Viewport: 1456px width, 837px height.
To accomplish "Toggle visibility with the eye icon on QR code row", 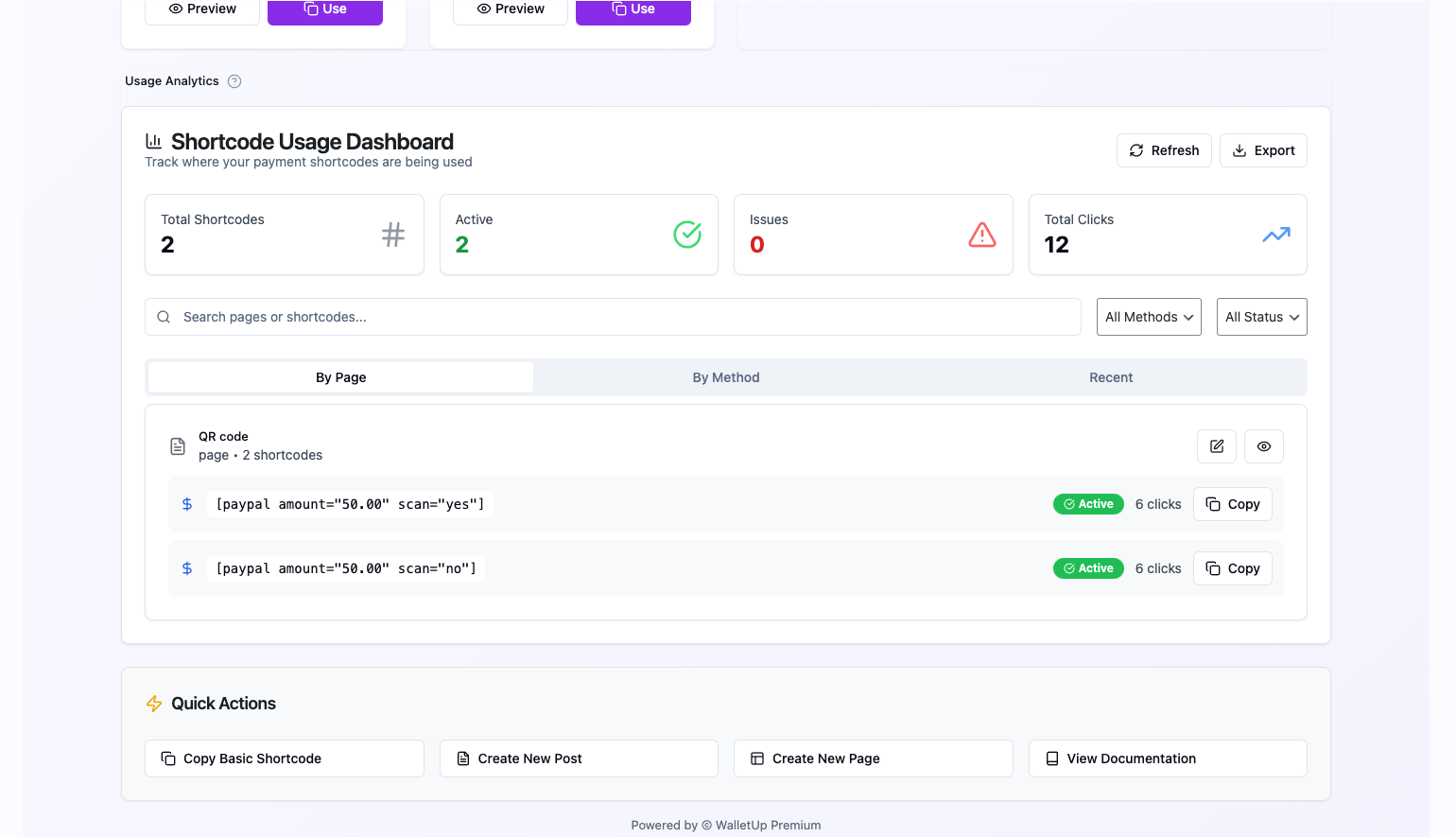I will (x=1264, y=446).
